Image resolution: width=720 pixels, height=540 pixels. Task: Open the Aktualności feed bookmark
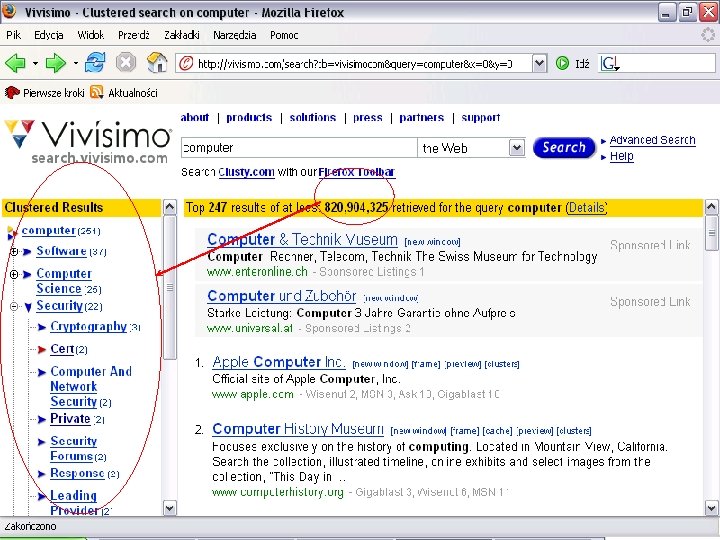click(124, 93)
